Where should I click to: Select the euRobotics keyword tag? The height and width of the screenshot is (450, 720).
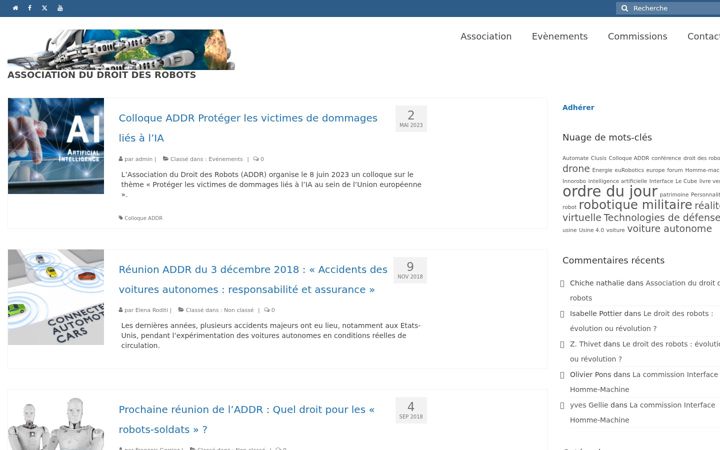tap(629, 170)
